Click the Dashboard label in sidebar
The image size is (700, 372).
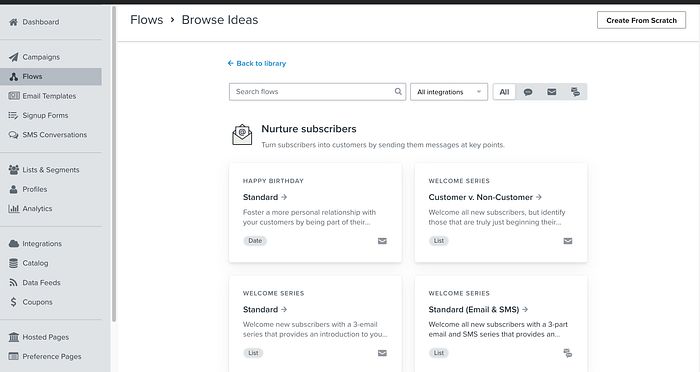(x=41, y=22)
